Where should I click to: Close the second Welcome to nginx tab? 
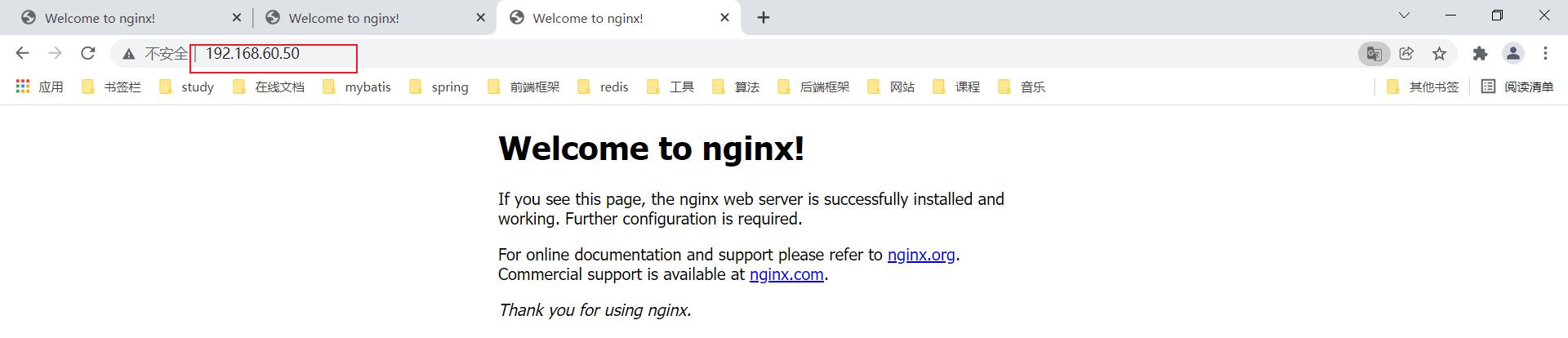[x=480, y=17]
